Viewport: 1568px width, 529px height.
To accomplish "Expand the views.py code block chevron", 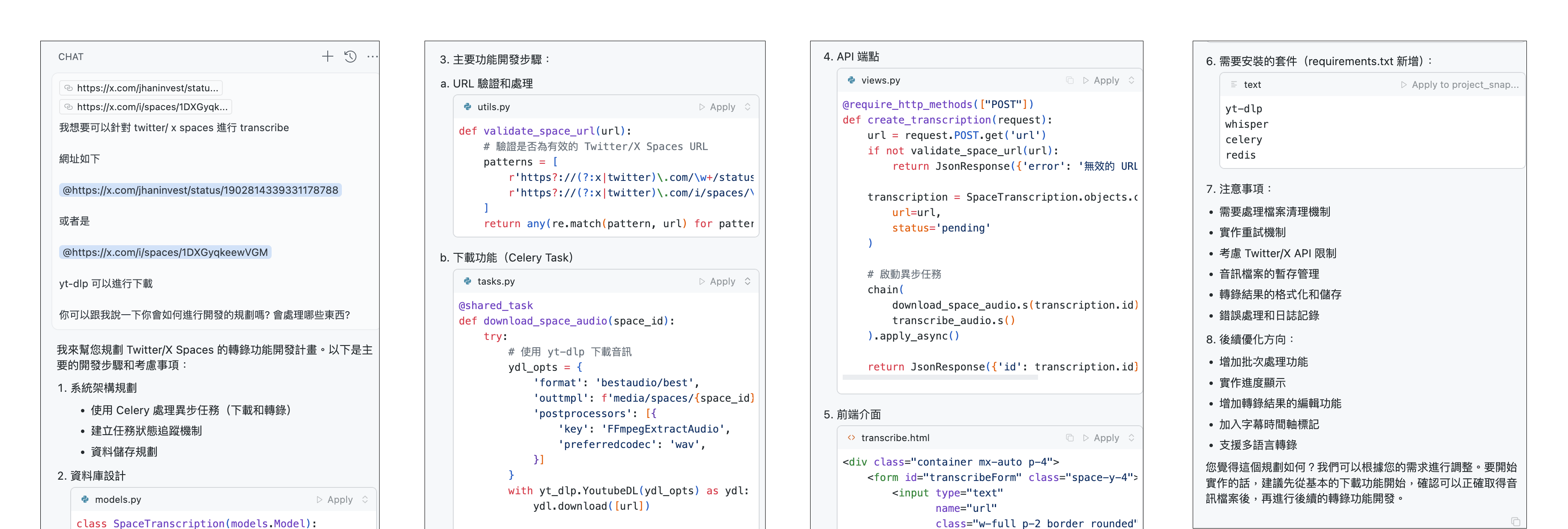I will pos(1131,80).
